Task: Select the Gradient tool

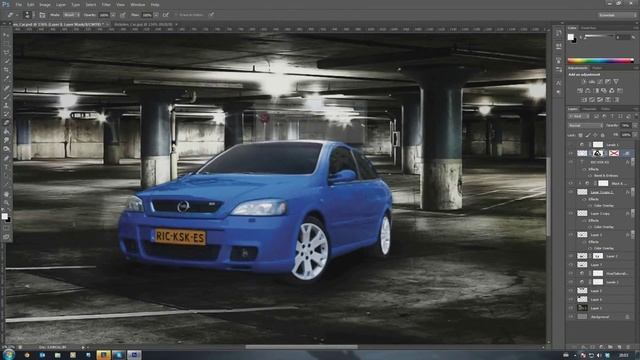Action: tap(6, 131)
